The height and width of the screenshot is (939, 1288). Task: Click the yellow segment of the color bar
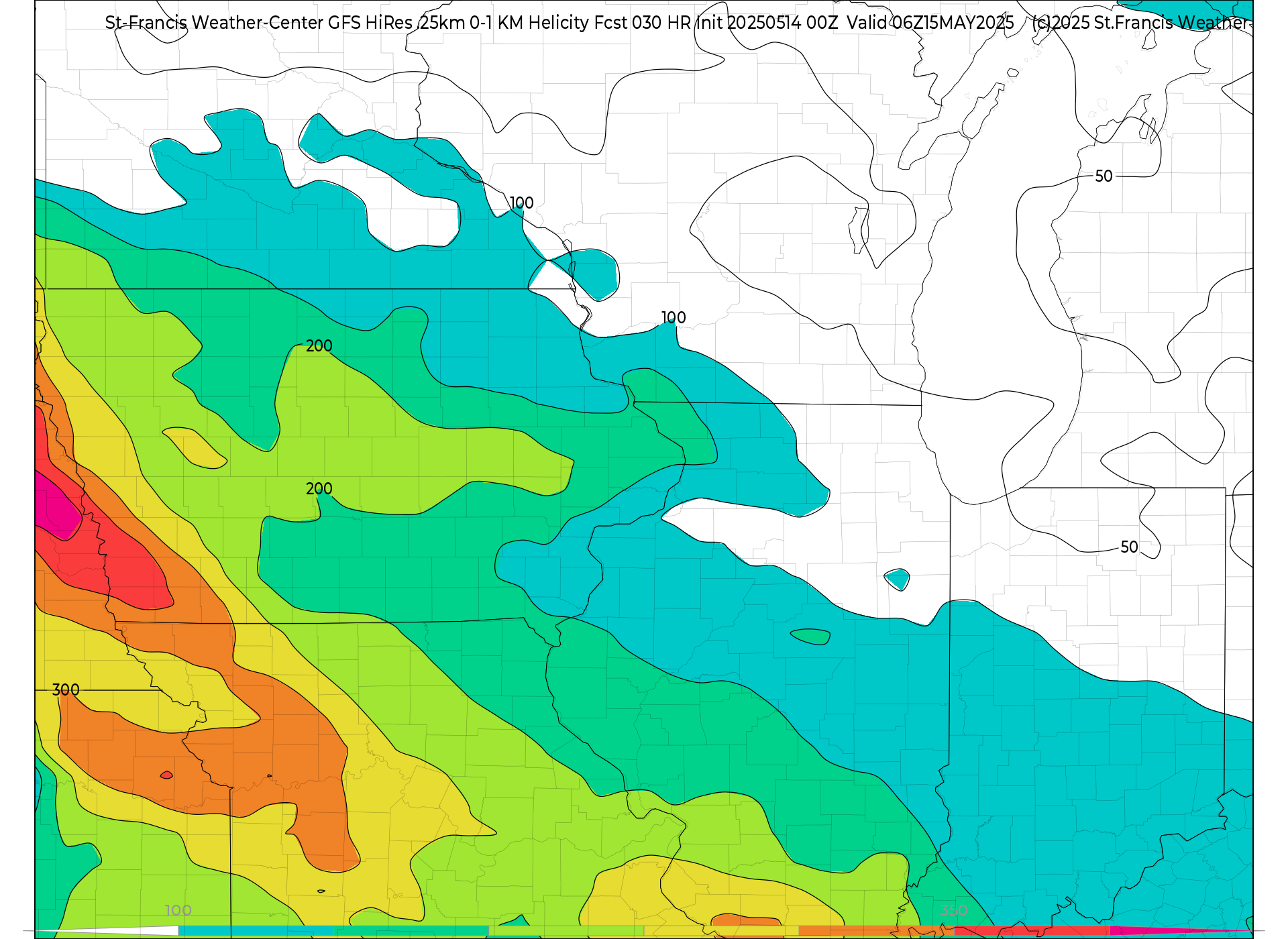(721, 931)
